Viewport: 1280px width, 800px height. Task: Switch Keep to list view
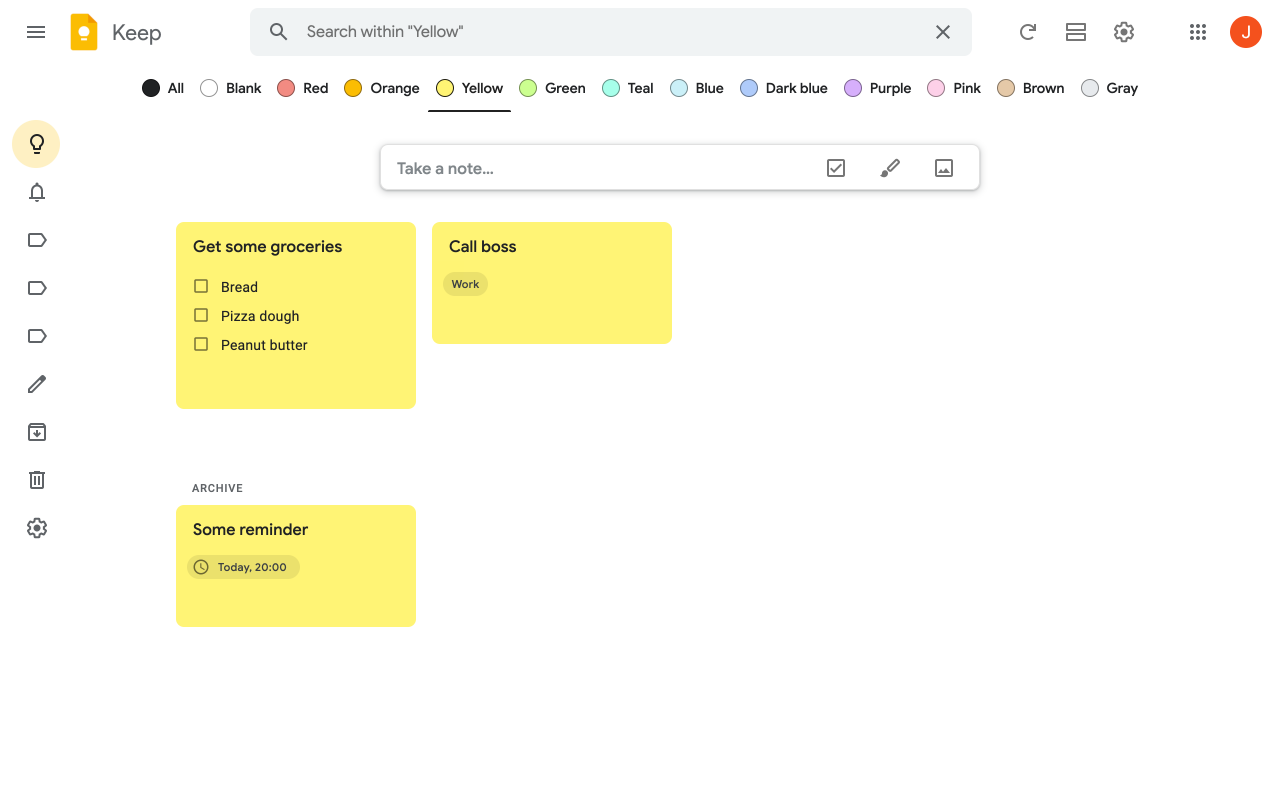[x=1075, y=31]
